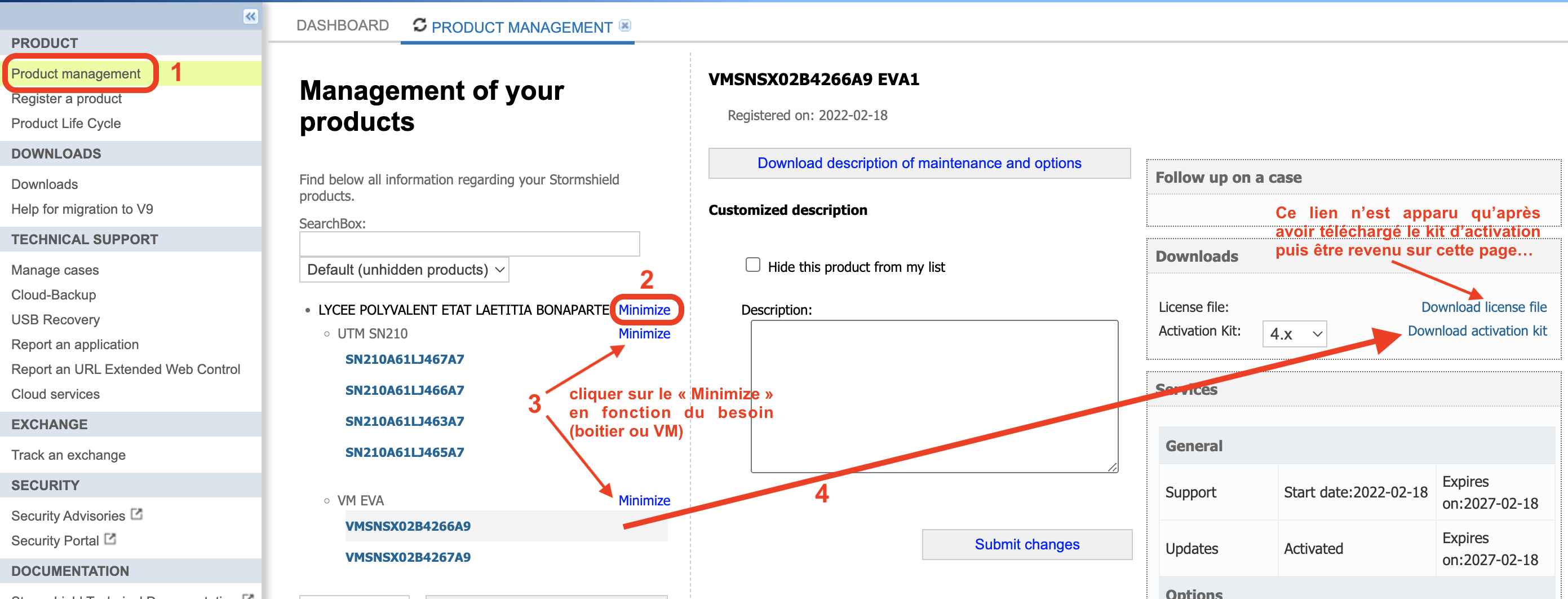This screenshot has width=1568, height=599.
Task: Click inside the SearchBox input field
Action: pyautogui.click(x=469, y=244)
